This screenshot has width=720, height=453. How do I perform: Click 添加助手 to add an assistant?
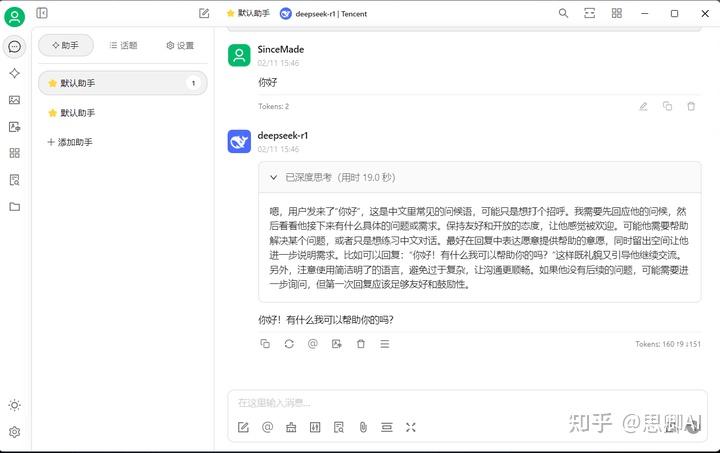coord(70,142)
